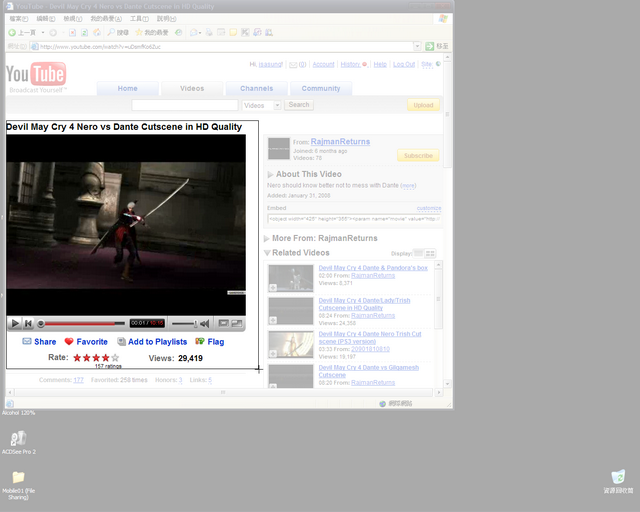Open the Mail toolbar dropdown arrow
The image size is (640, 512).
[x=200, y=33]
